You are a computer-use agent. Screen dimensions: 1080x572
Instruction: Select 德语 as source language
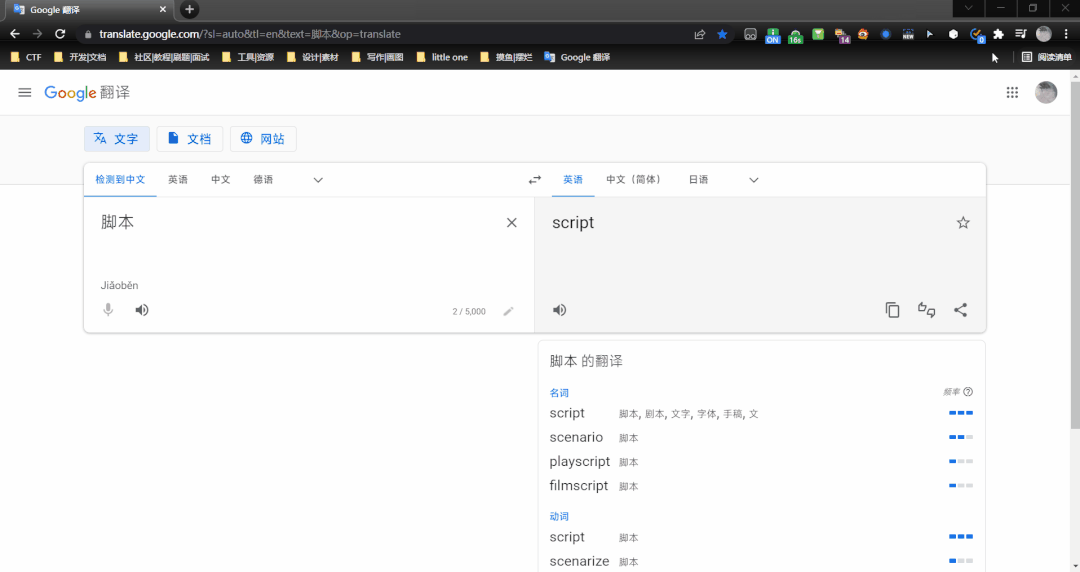pos(263,180)
